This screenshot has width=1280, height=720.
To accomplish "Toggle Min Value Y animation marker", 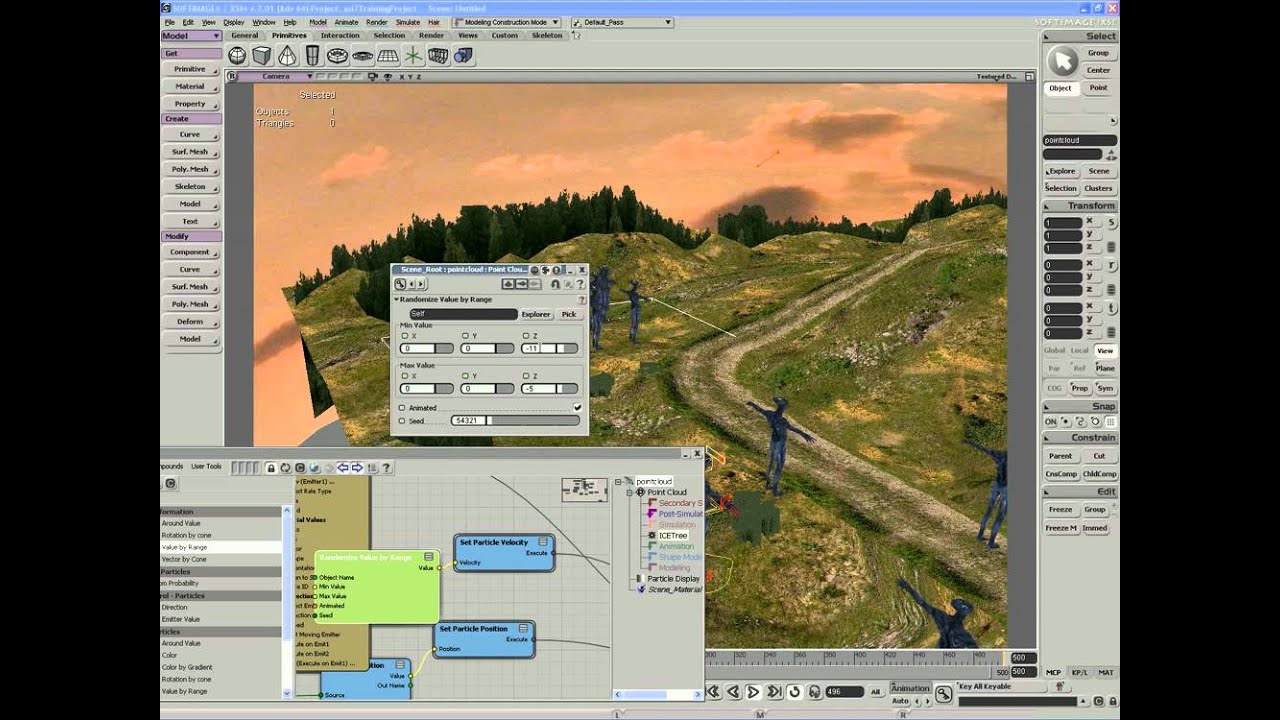I will pyautogui.click(x=464, y=336).
